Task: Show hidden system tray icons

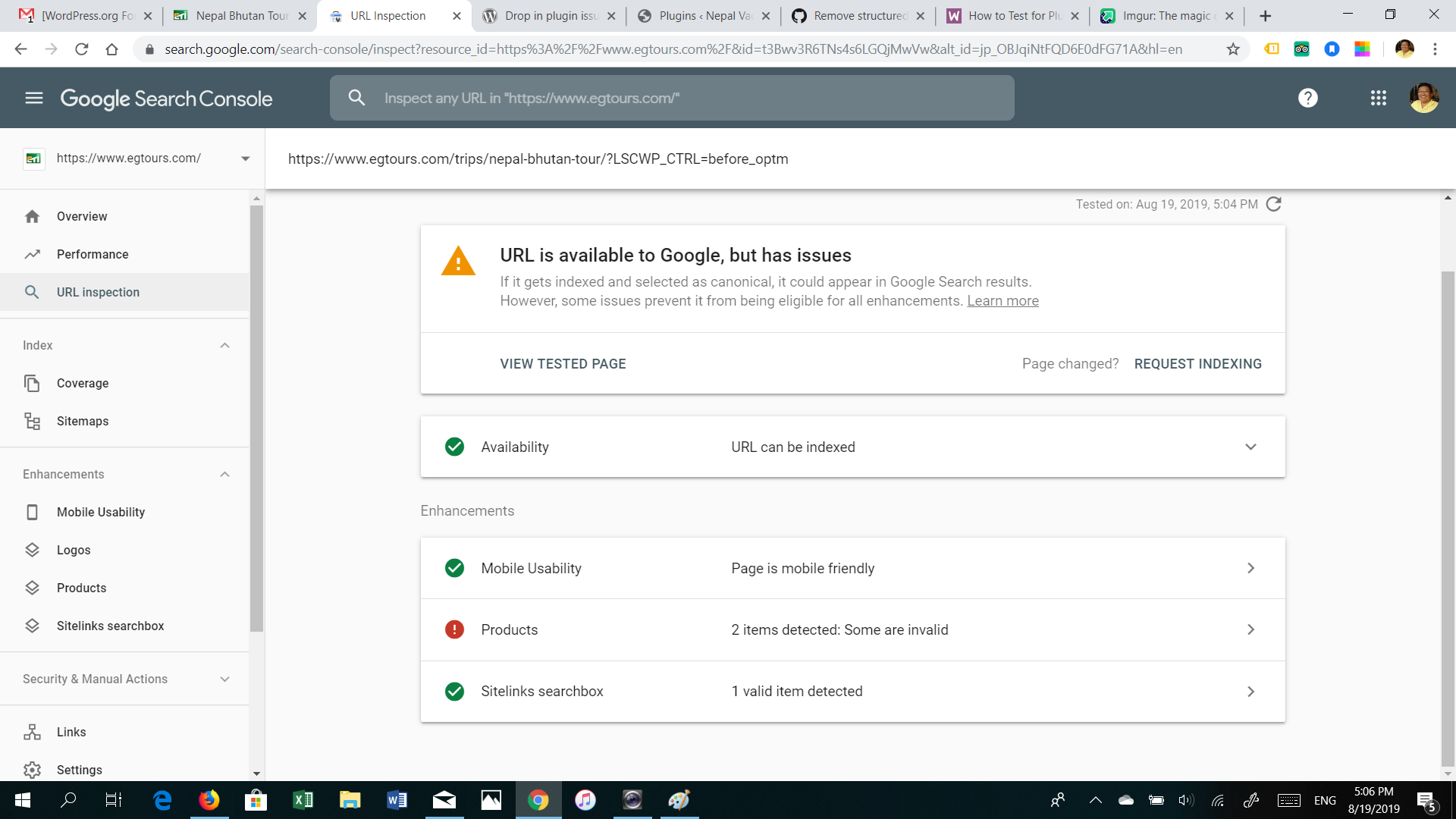Action: click(x=1095, y=800)
